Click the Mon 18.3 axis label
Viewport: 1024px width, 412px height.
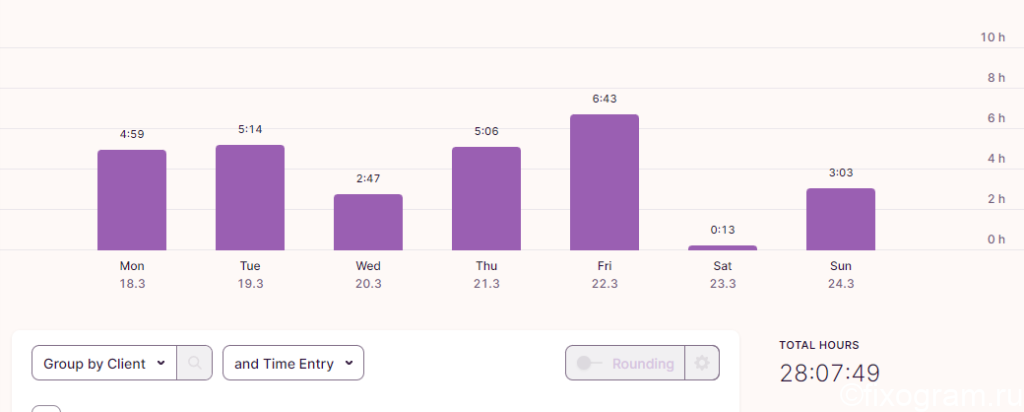(132, 275)
